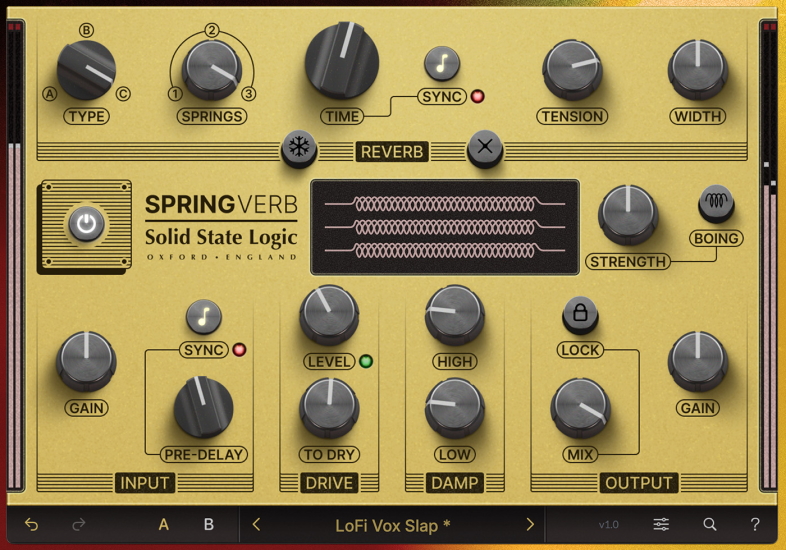The image size is (786, 550).
Task: Click the damp Low knob
Action: pyautogui.click(x=454, y=408)
